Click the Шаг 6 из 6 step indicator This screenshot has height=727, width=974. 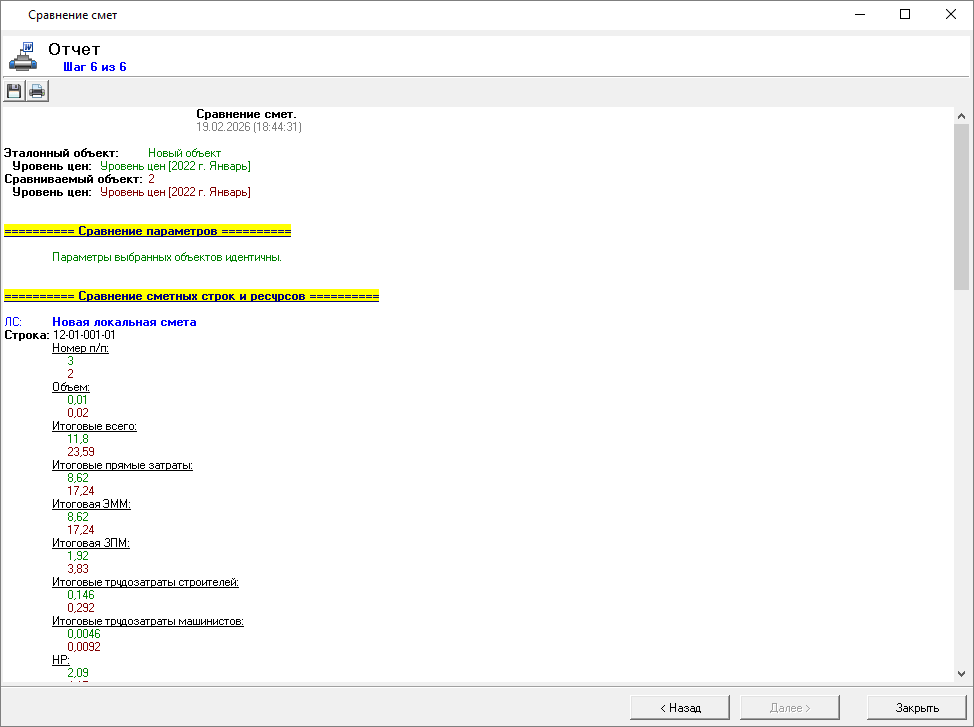pyautogui.click(x=94, y=67)
